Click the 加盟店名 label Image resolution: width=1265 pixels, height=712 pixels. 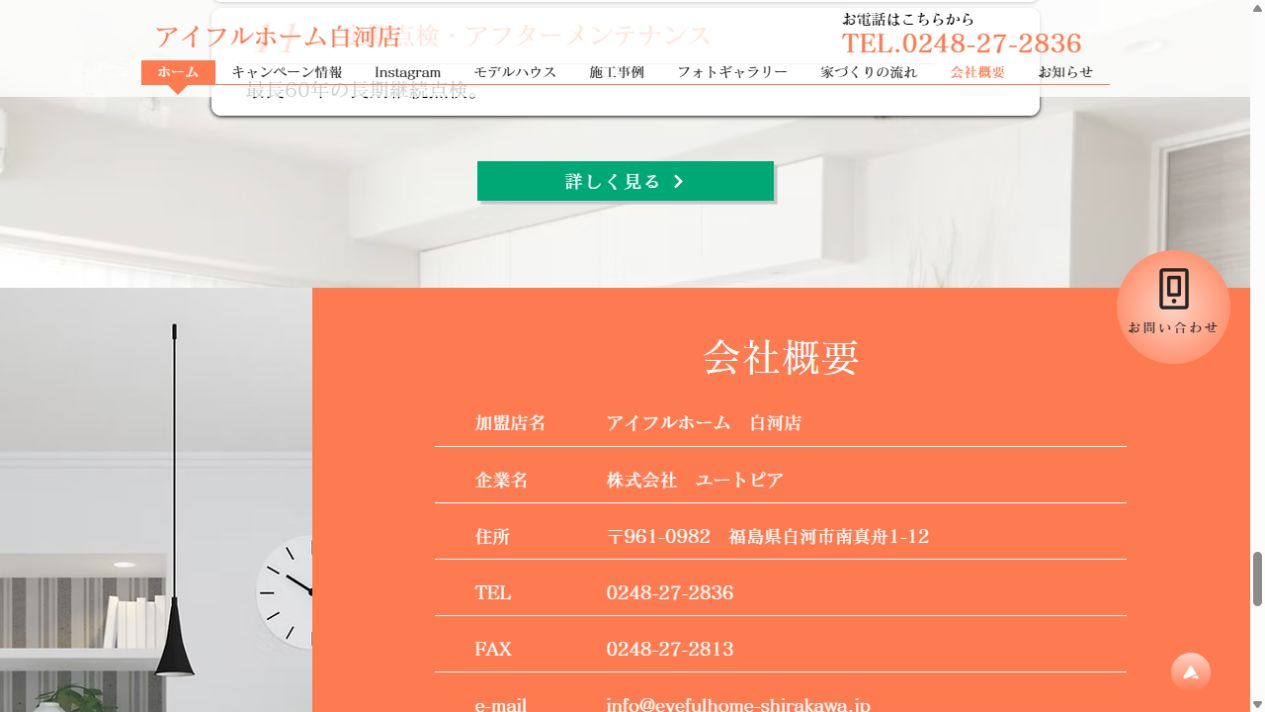(x=510, y=423)
